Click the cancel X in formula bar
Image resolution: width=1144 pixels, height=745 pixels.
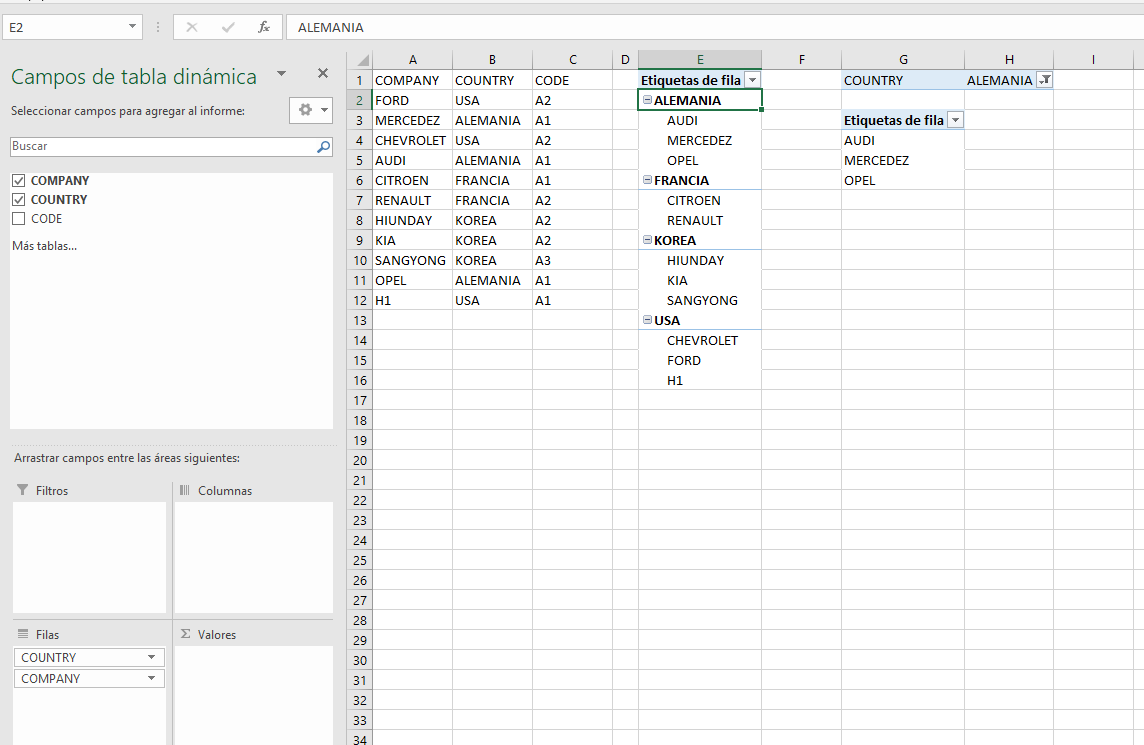tap(192, 27)
